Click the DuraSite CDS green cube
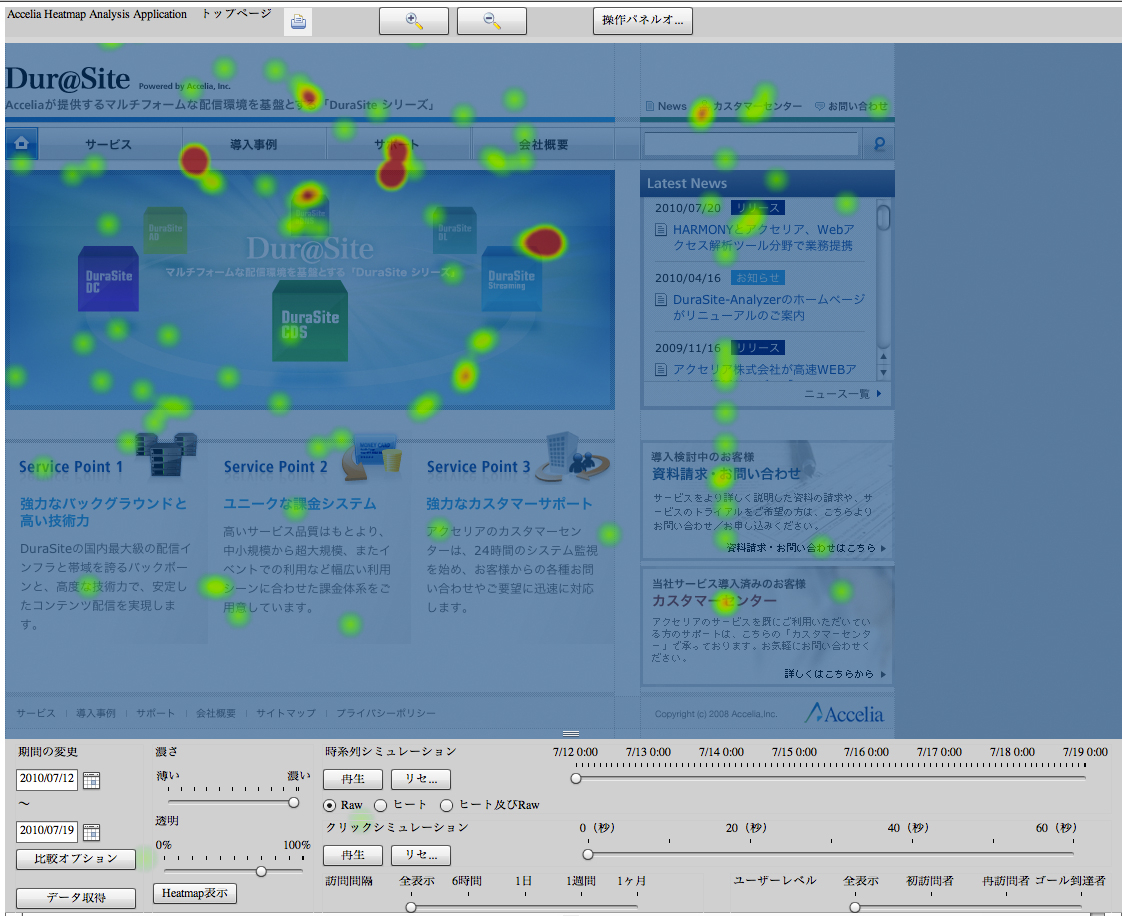The width and height of the screenshot is (1122, 916). tap(310, 321)
